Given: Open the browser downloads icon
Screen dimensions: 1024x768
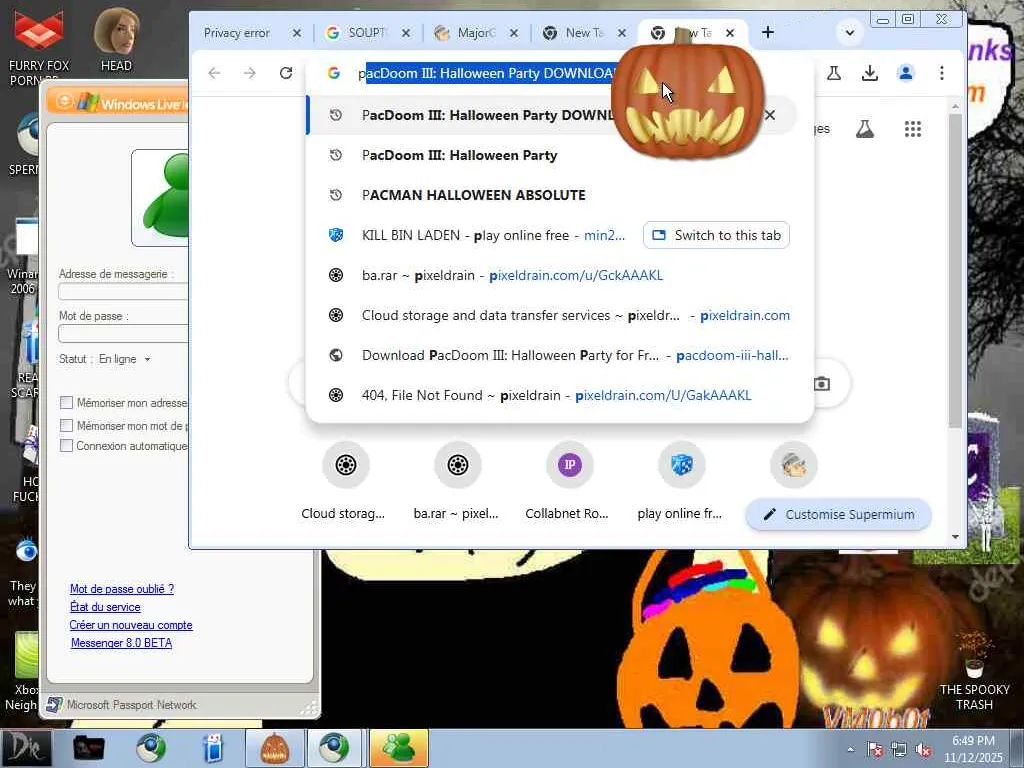Looking at the screenshot, I should pos(869,73).
